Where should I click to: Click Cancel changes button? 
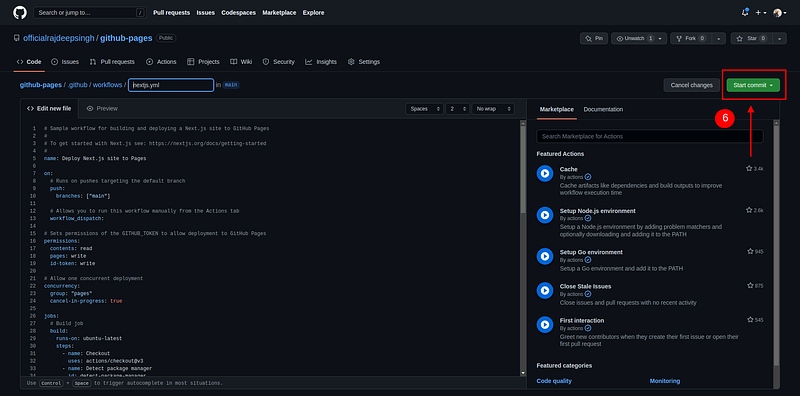coord(691,85)
